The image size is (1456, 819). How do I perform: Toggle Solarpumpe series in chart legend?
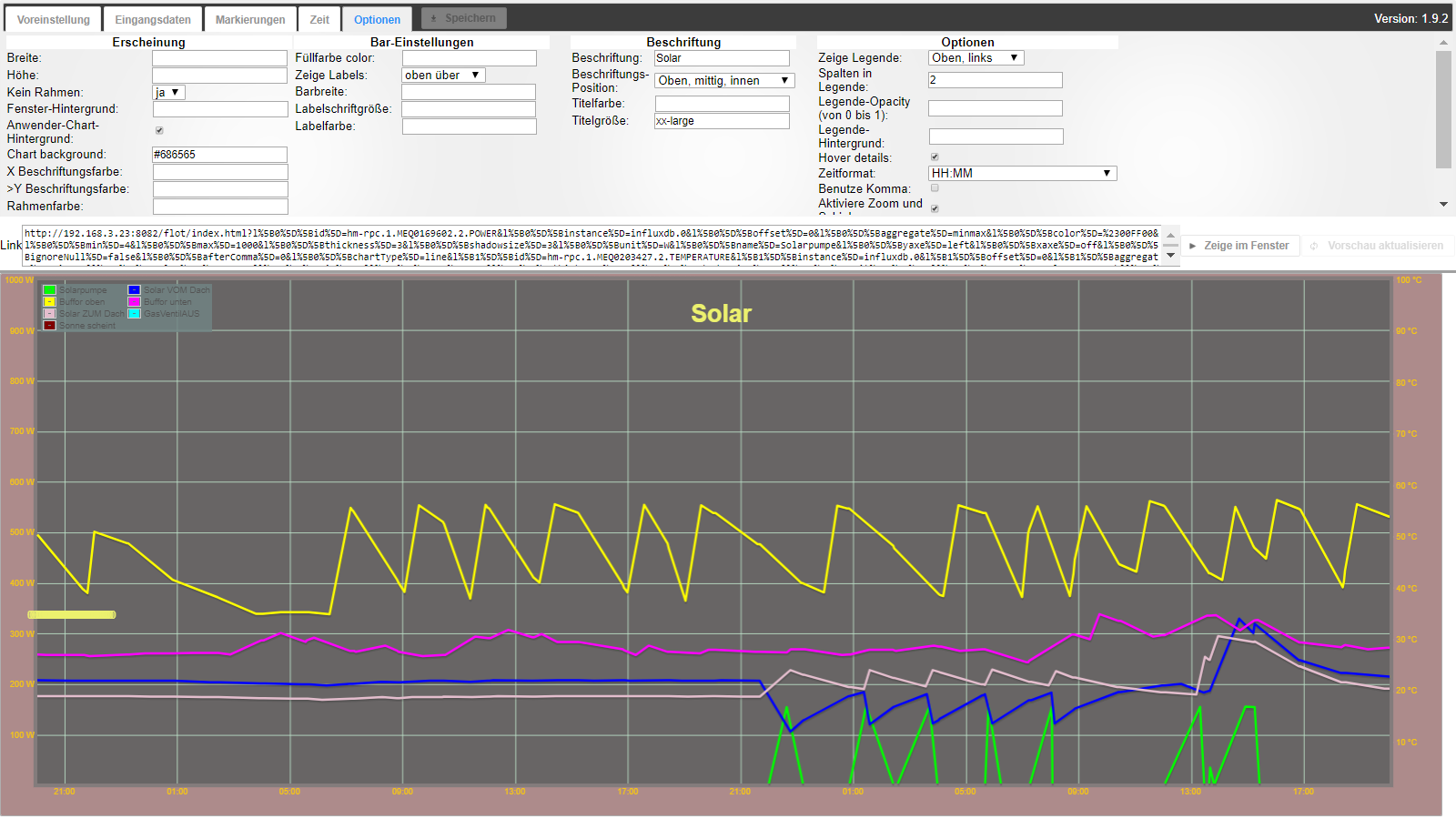(x=50, y=290)
